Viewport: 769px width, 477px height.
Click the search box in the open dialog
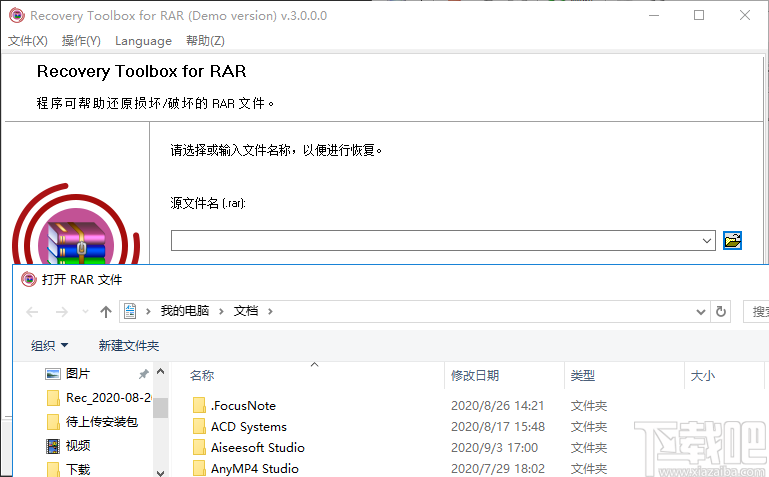756,312
